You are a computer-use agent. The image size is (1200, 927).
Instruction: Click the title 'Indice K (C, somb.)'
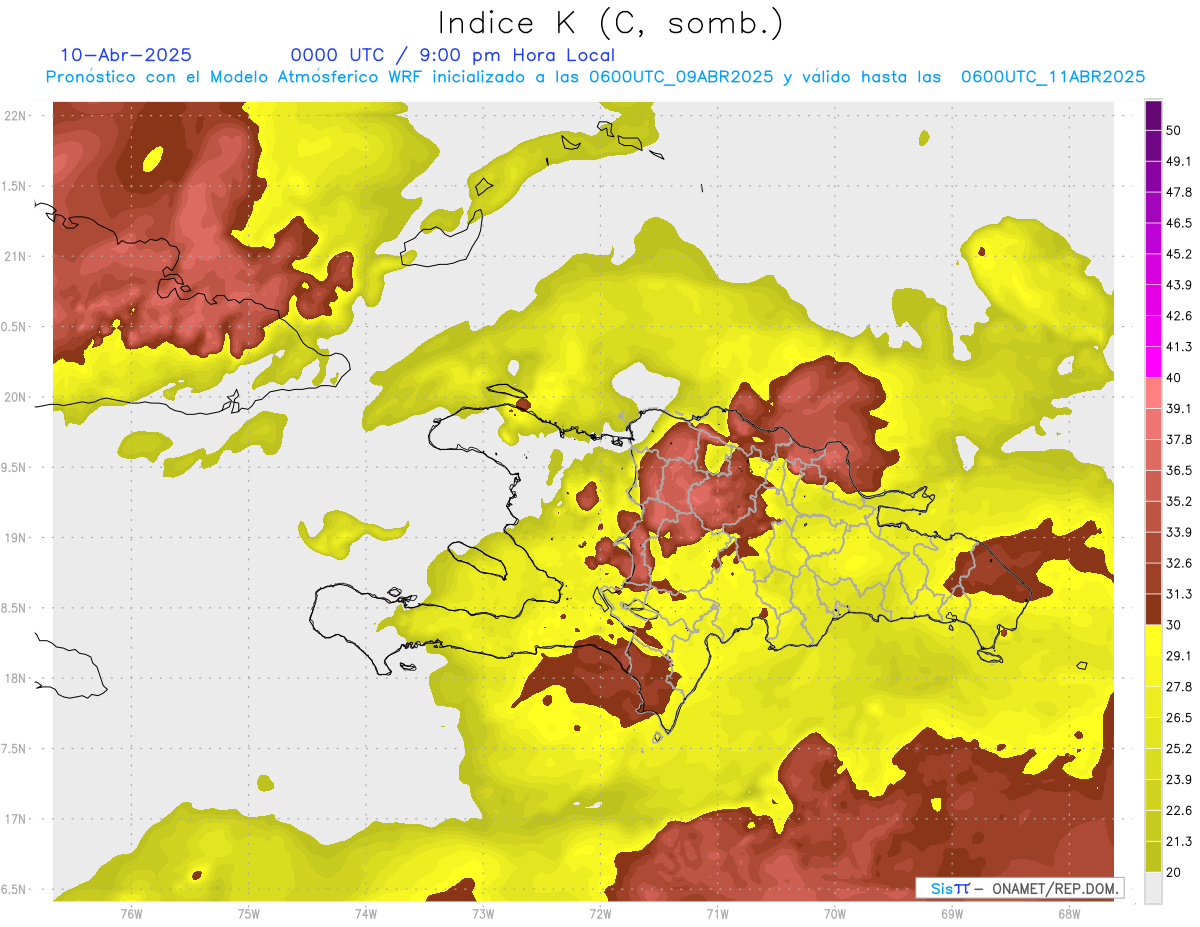pyautogui.click(x=611, y=23)
